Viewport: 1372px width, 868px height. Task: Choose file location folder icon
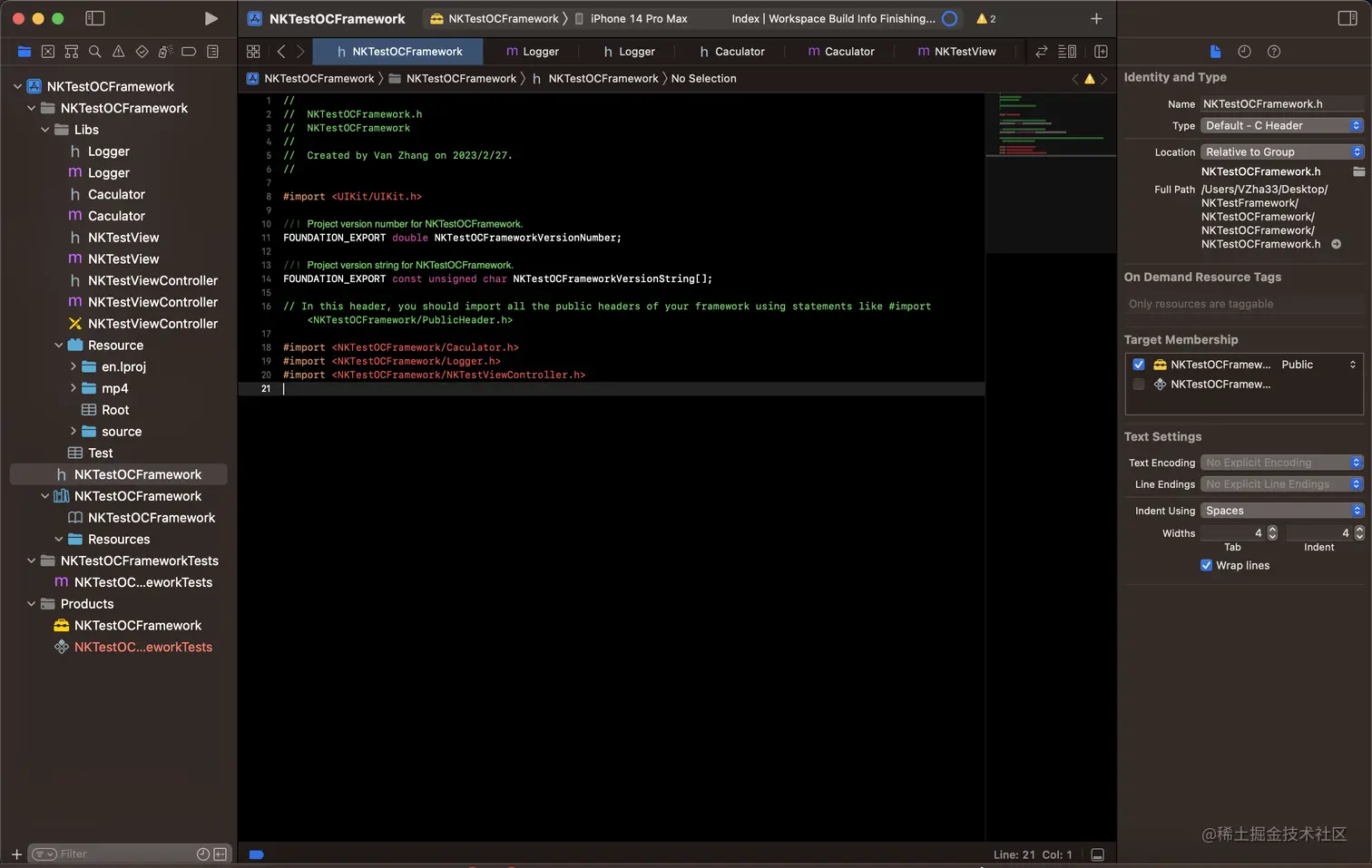[1358, 171]
